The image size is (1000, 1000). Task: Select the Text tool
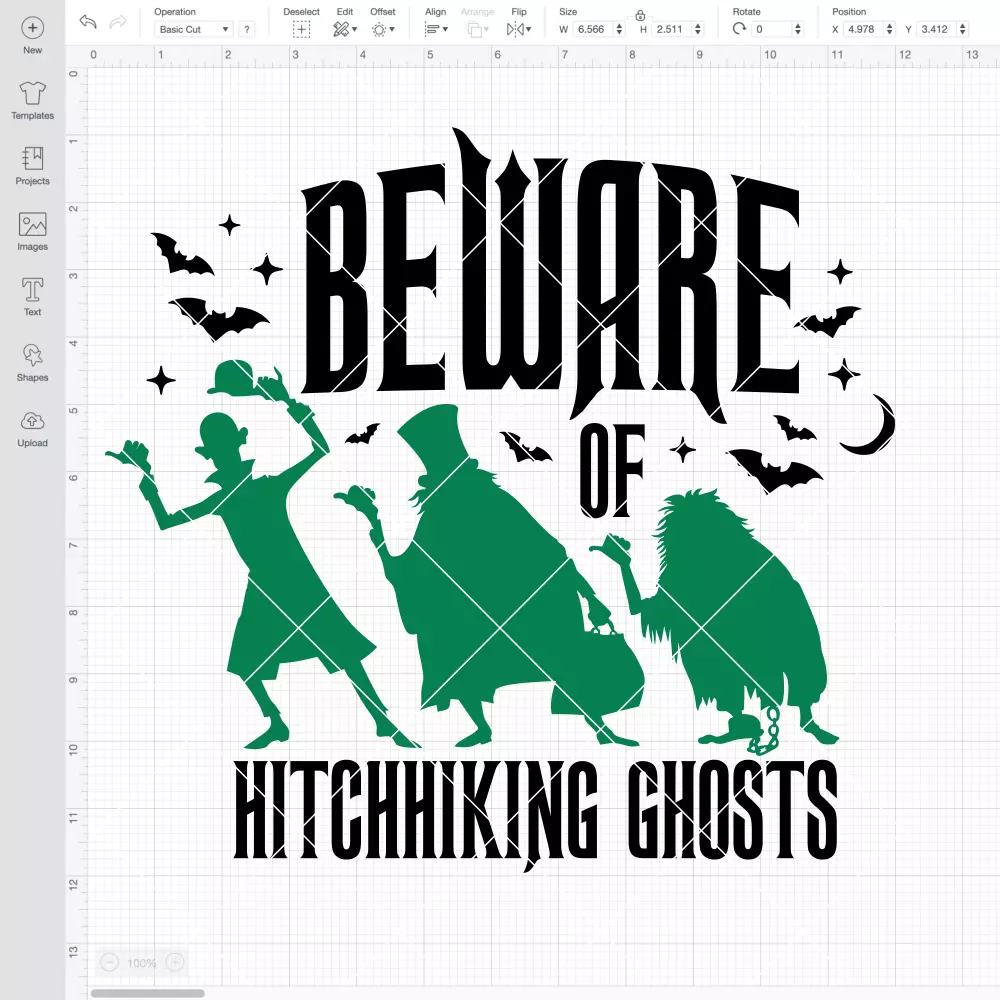pyautogui.click(x=33, y=297)
